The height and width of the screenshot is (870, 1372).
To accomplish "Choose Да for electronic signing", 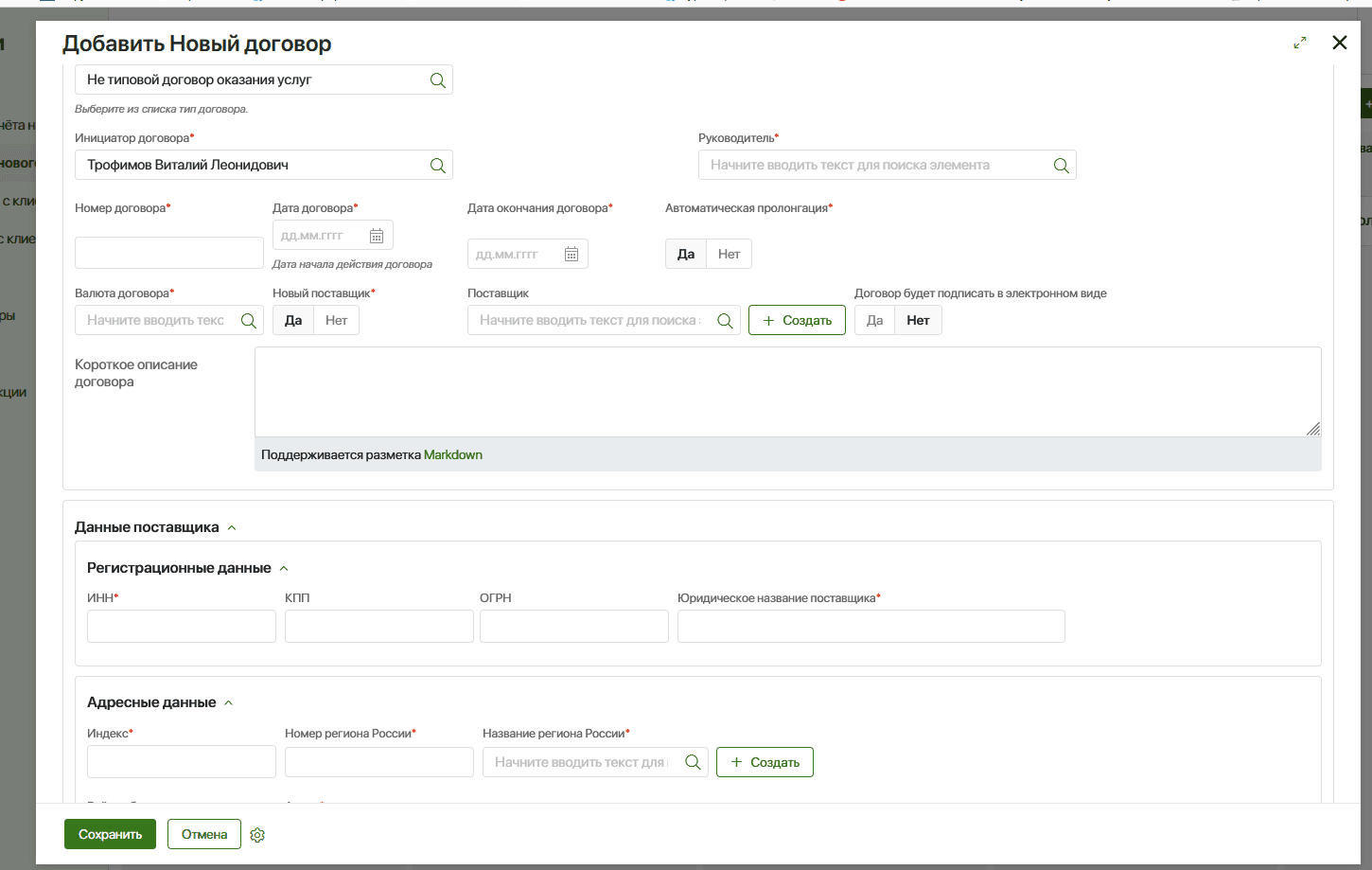I will click(874, 321).
